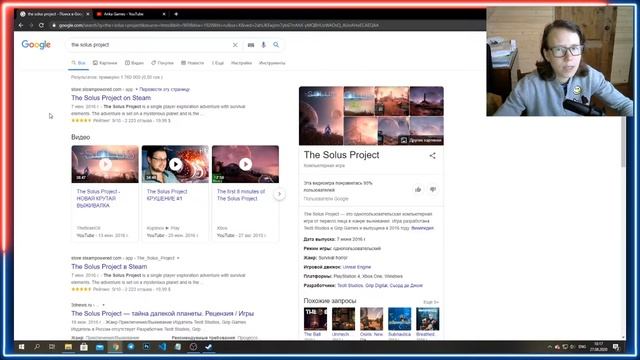Screen dimensions: 640x360
Task: Select the Видео search tab
Action: point(134,63)
